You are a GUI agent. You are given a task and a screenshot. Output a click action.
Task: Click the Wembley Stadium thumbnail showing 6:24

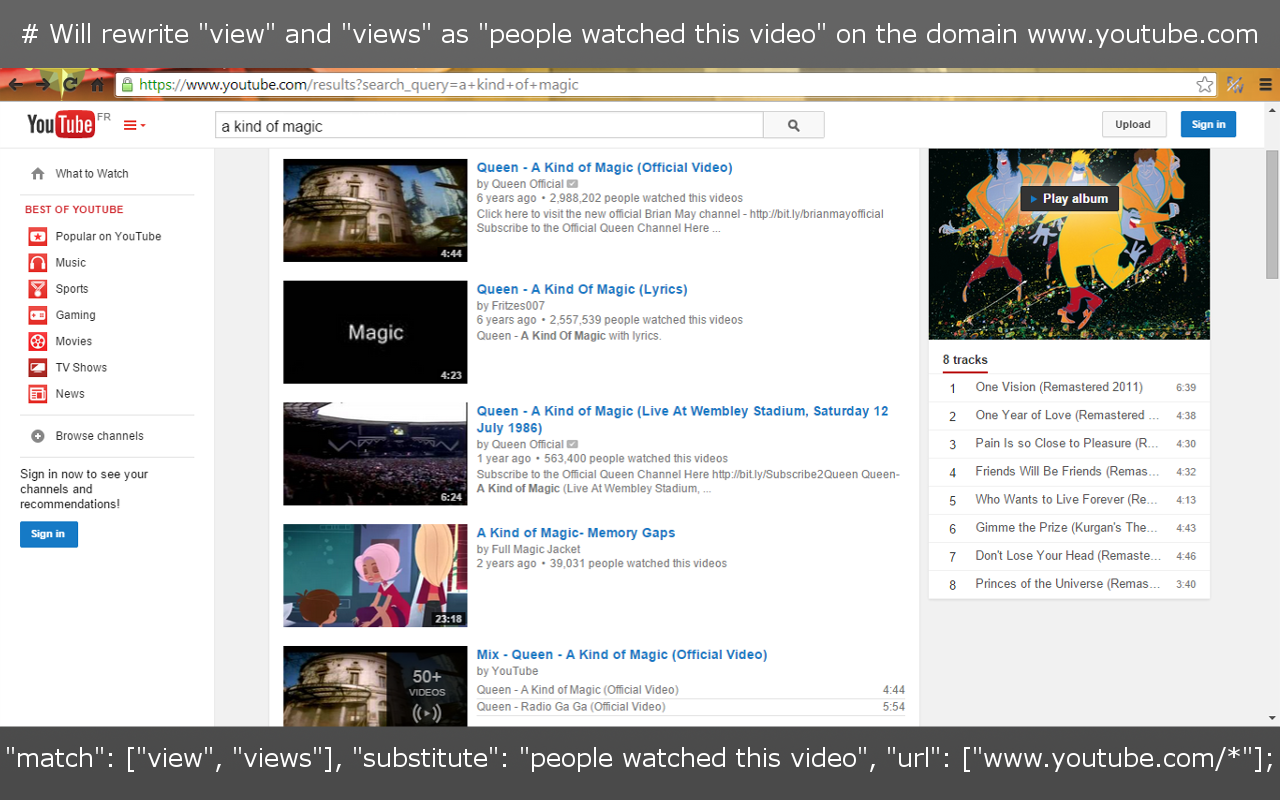tap(375, 454)
